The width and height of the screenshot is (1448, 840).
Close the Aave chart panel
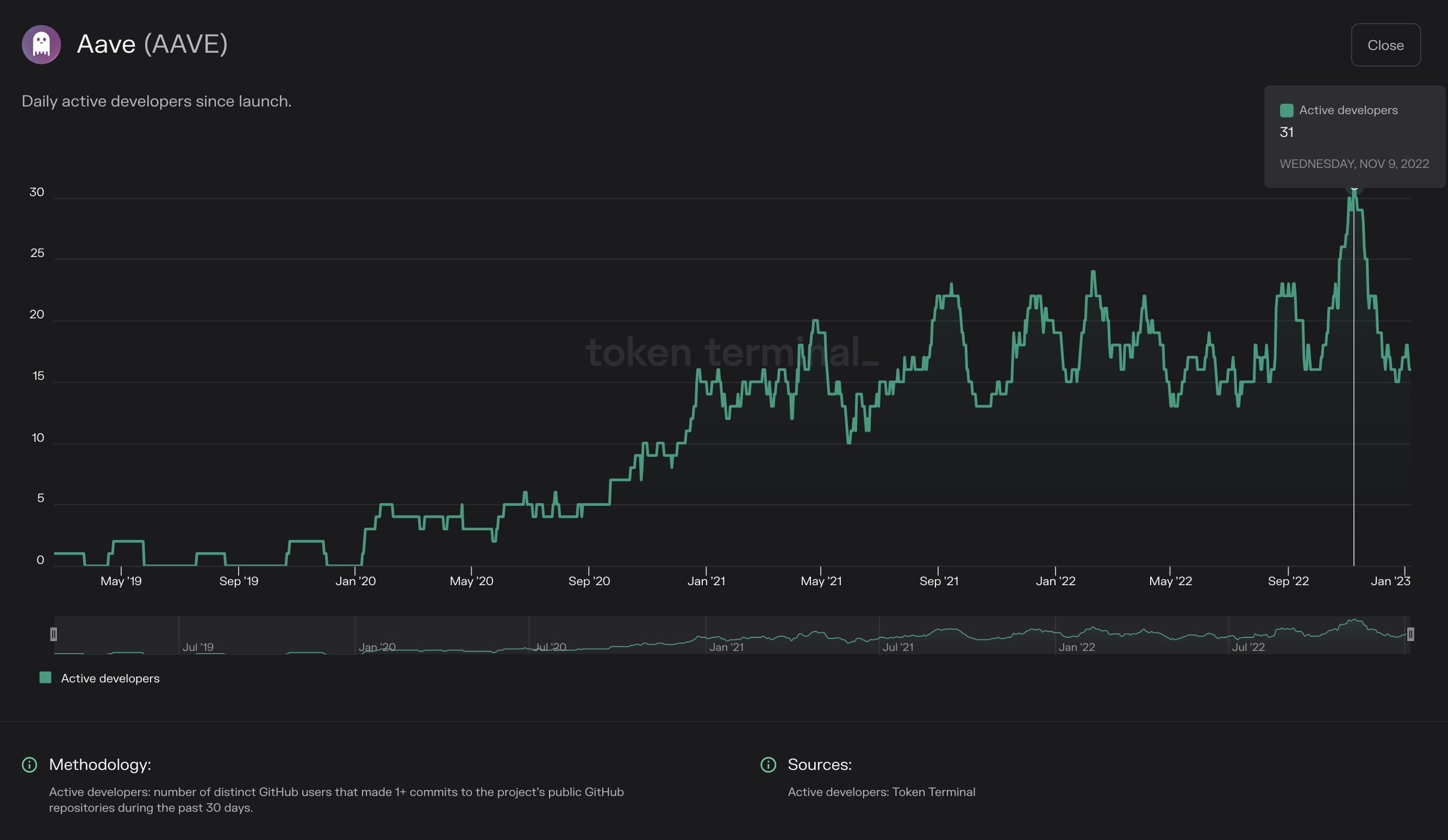[x=1385, y=45]
